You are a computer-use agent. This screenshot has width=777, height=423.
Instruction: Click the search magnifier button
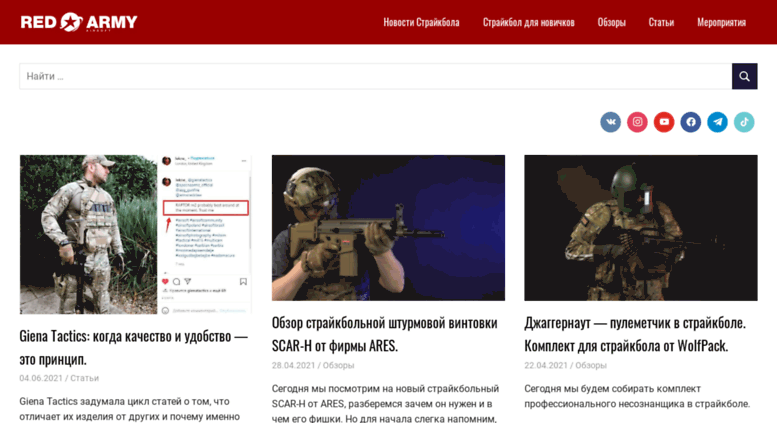744,76
